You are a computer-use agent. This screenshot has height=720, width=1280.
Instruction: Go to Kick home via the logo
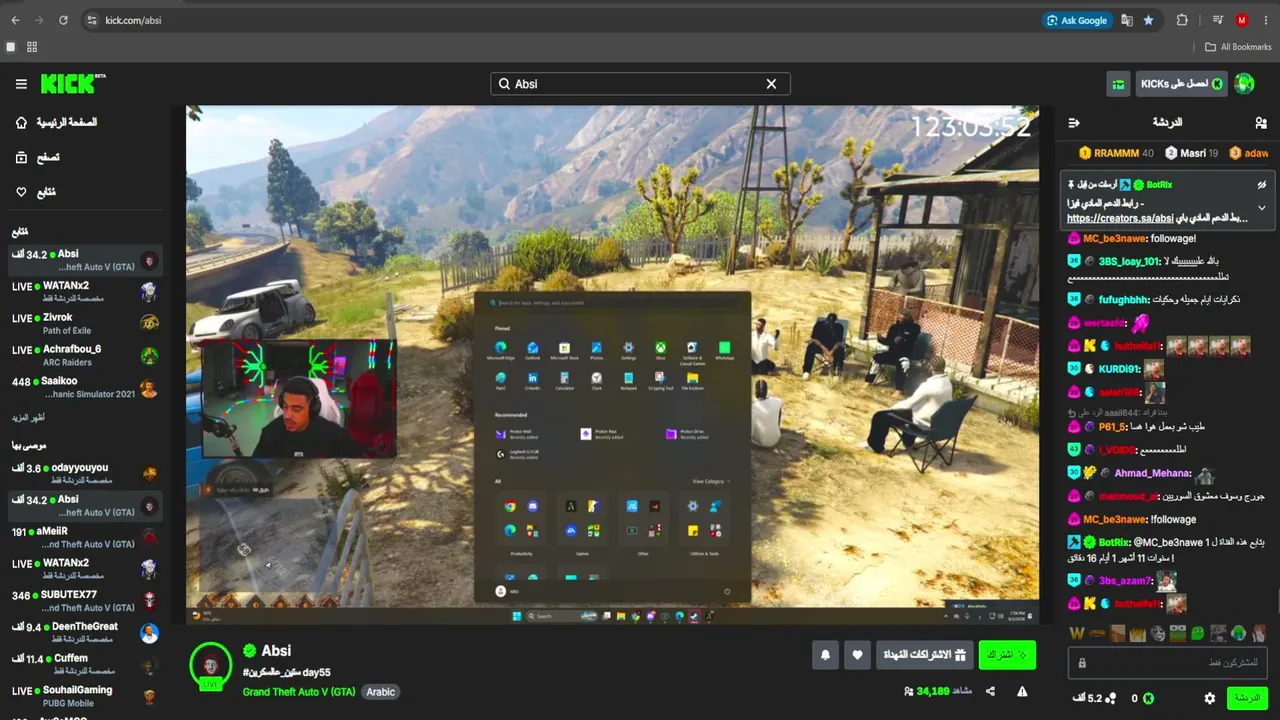pyautogui.click(x=73, y=84)
